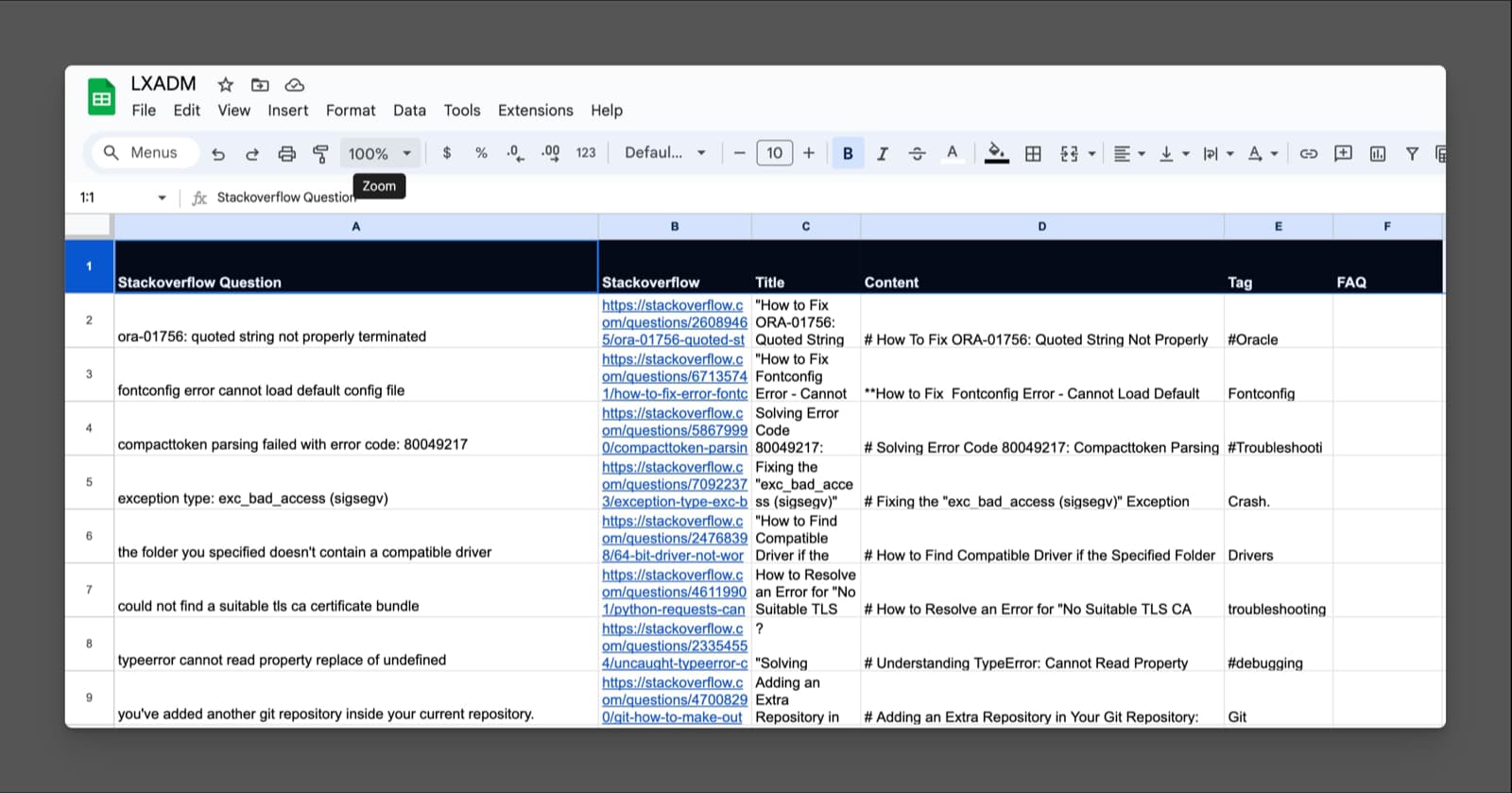Open horizontal align dropdown

1129,153
